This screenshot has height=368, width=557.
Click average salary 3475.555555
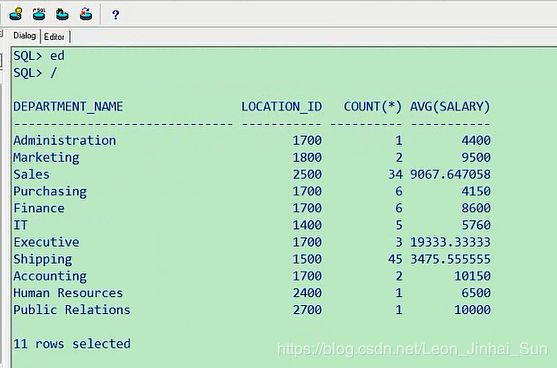tap(450, 259)
